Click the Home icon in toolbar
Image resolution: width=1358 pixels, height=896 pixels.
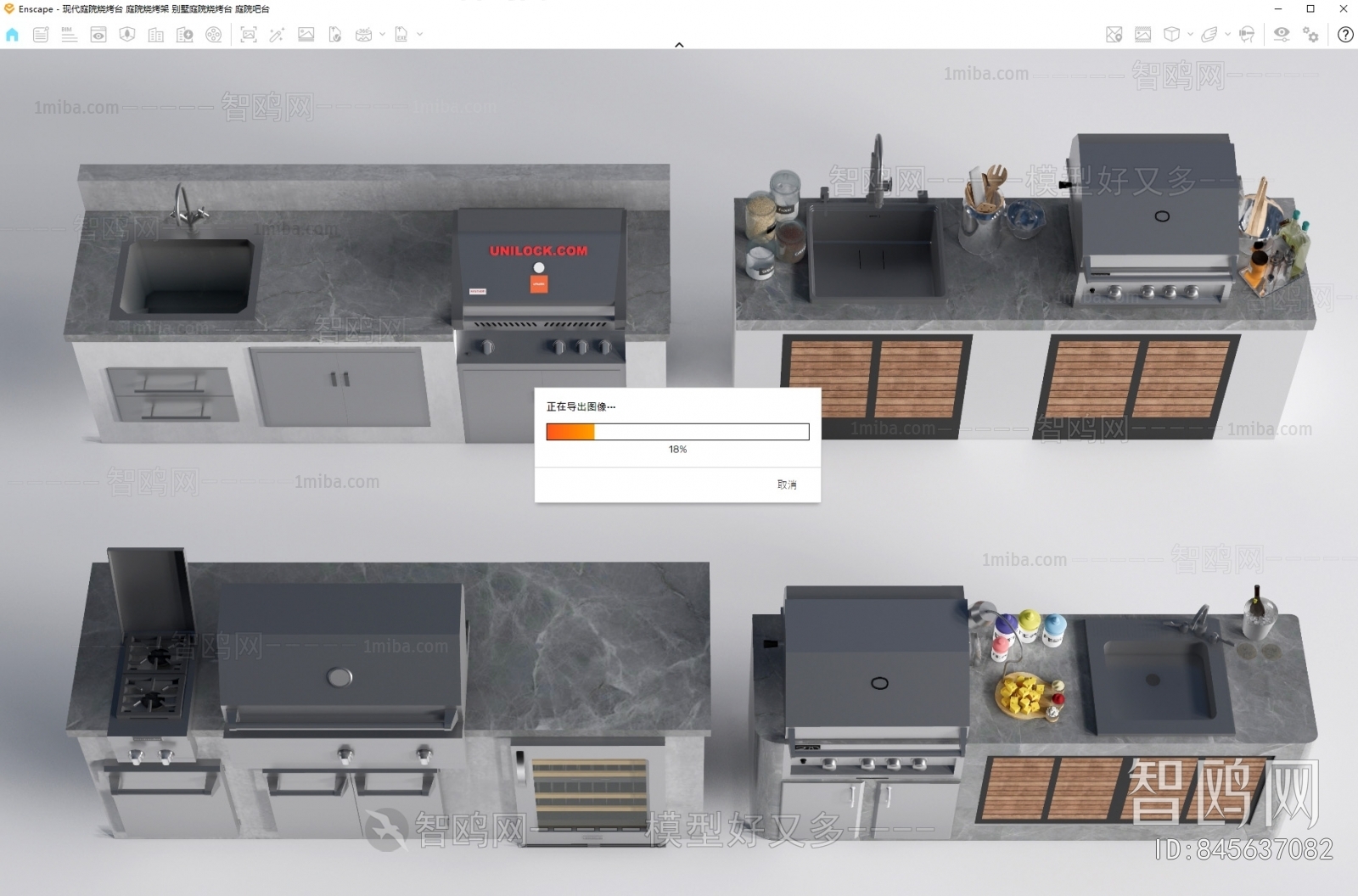point(12,35)
